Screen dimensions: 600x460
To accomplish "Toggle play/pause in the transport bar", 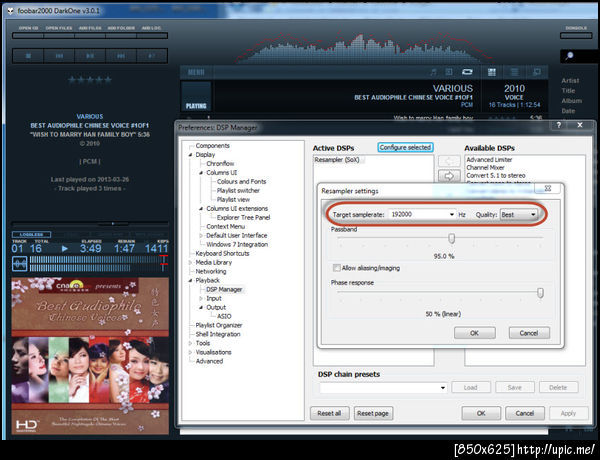I will click(x=90, y=56).
